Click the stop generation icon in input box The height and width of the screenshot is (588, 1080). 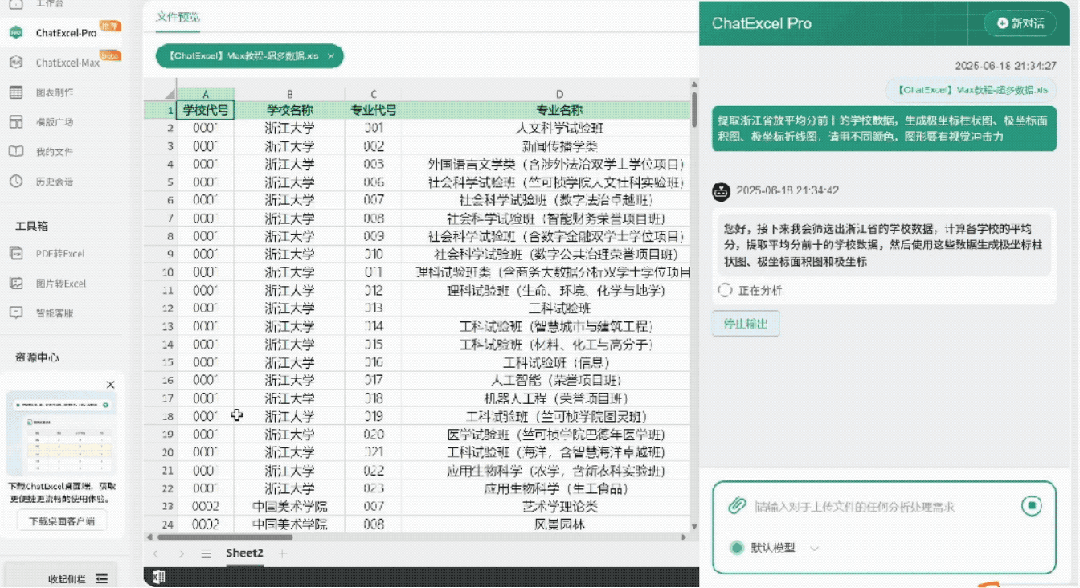[1031, 506]
